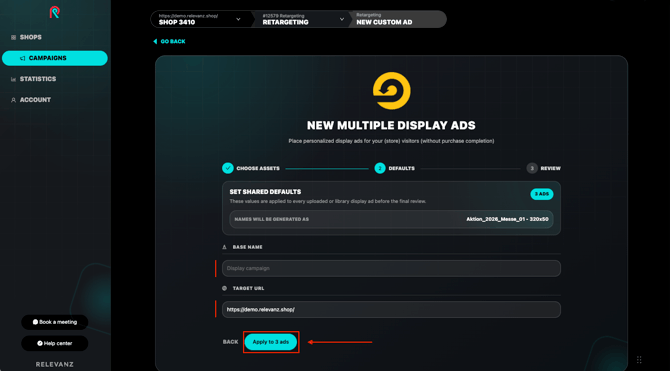The height and width of the screenshot is (371, 670).
Task: Click the Review step label
Action: (550, 168)
